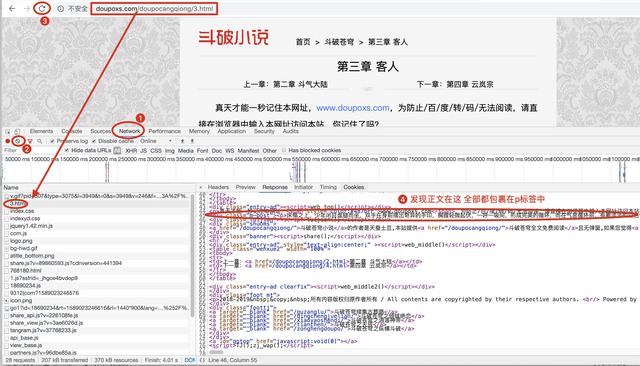Switch to the Network tab

tap(129, 131)
